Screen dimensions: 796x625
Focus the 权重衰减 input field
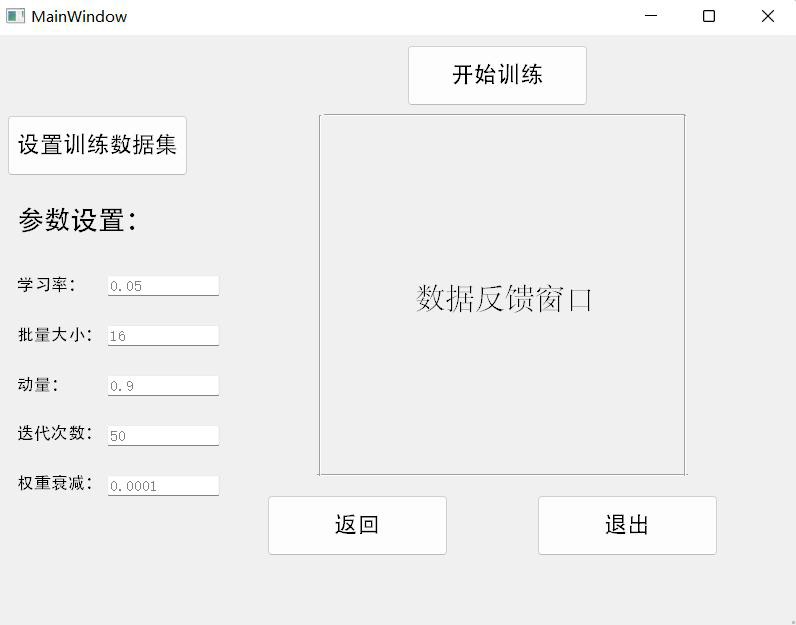pos(163,486)
